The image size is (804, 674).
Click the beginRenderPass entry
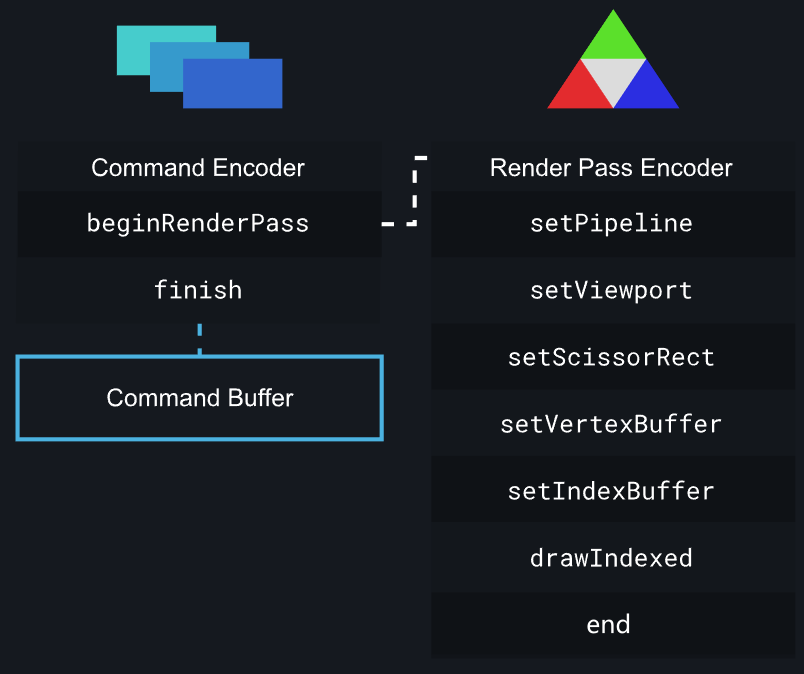[198, 223]
